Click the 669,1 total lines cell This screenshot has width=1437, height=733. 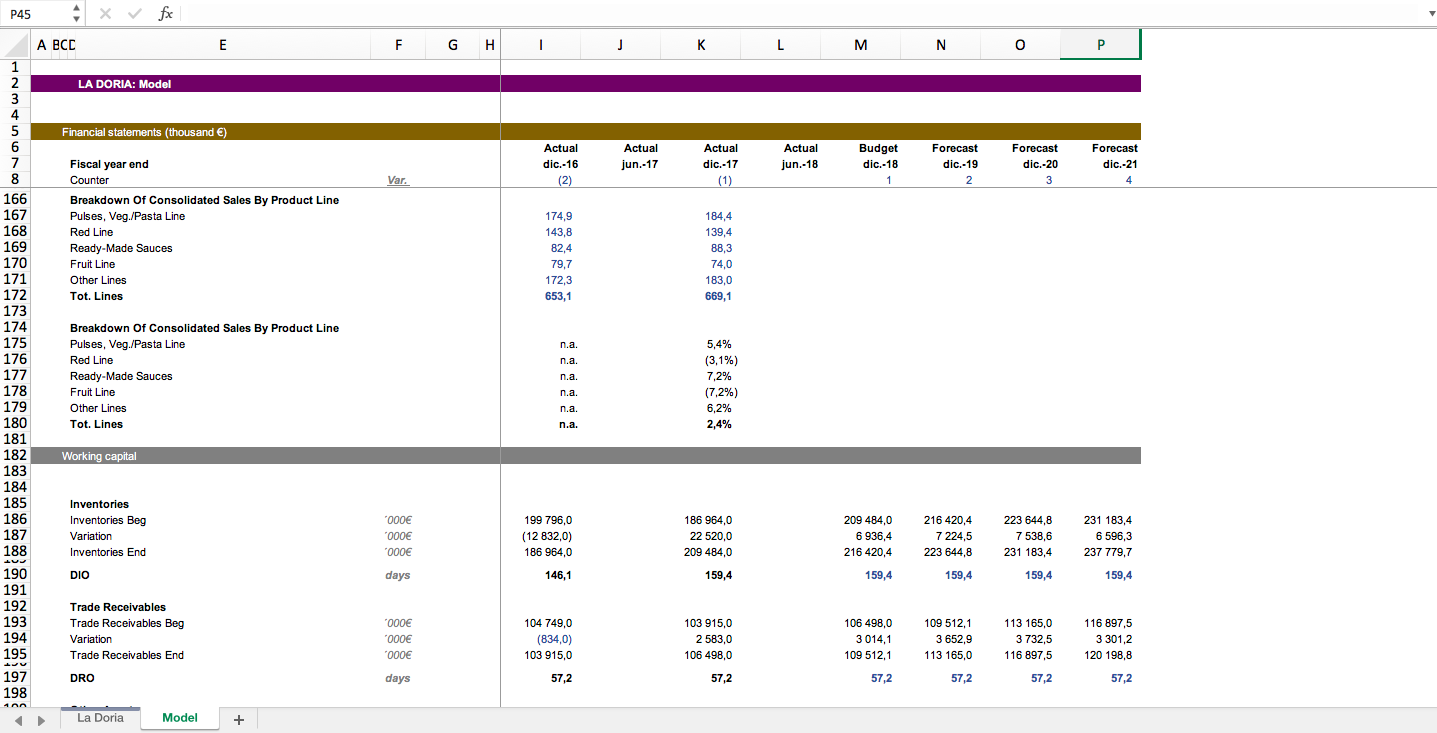(719, 296)
